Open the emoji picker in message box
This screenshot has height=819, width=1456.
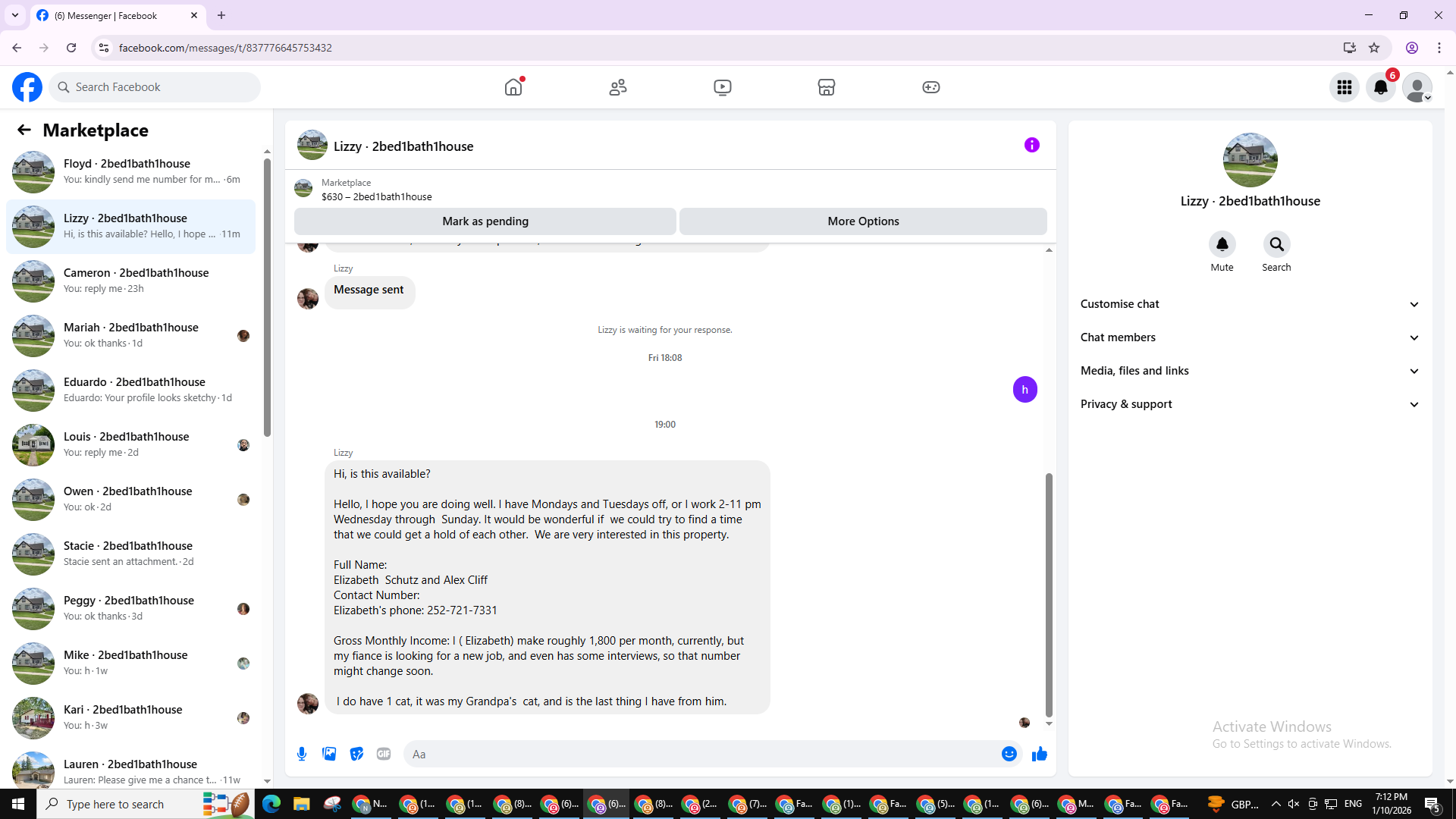click(x=1009, y=754)
